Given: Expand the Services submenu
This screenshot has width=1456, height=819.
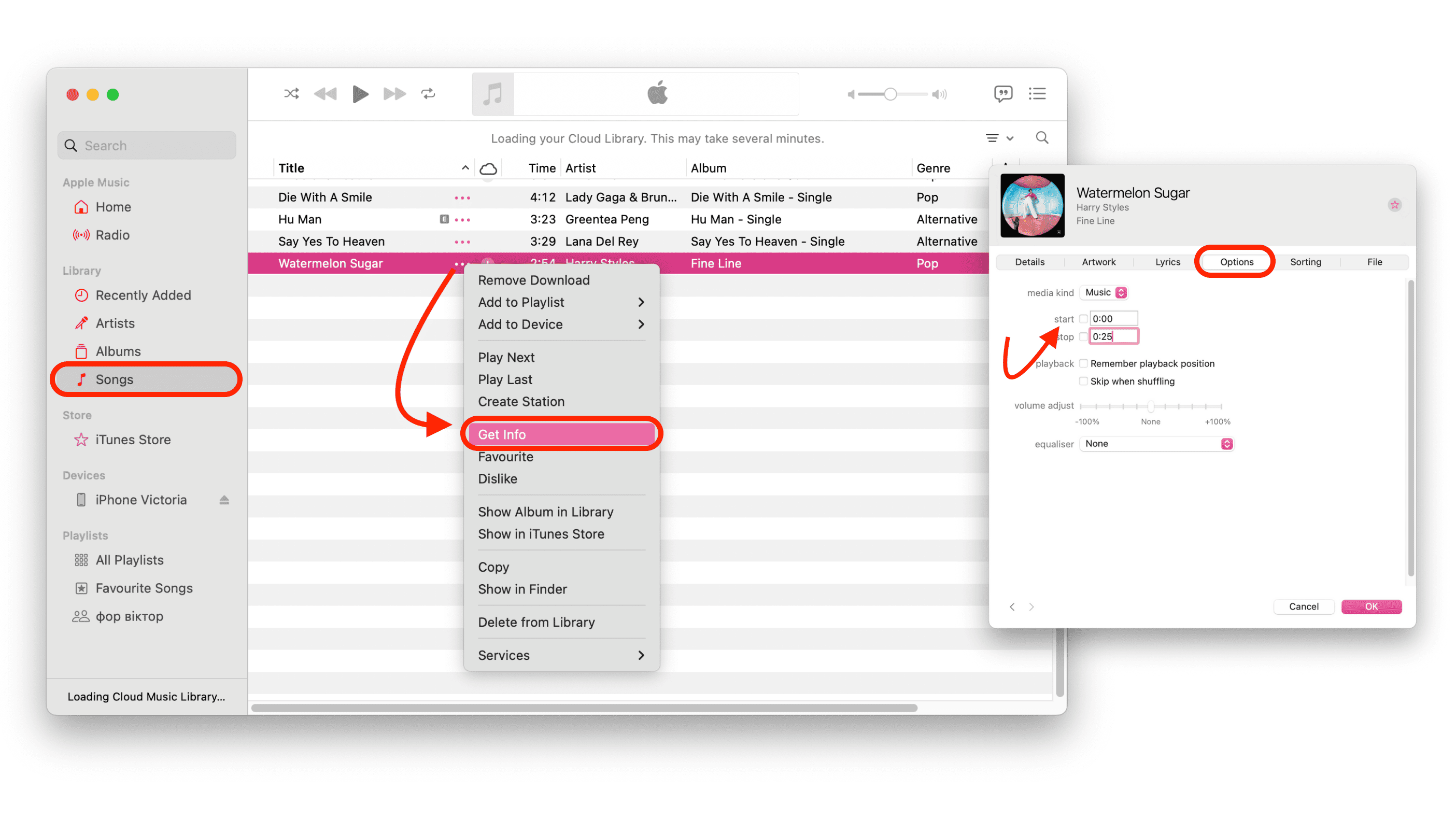Looking at the screenshot, I should click(x=561, y=656).
